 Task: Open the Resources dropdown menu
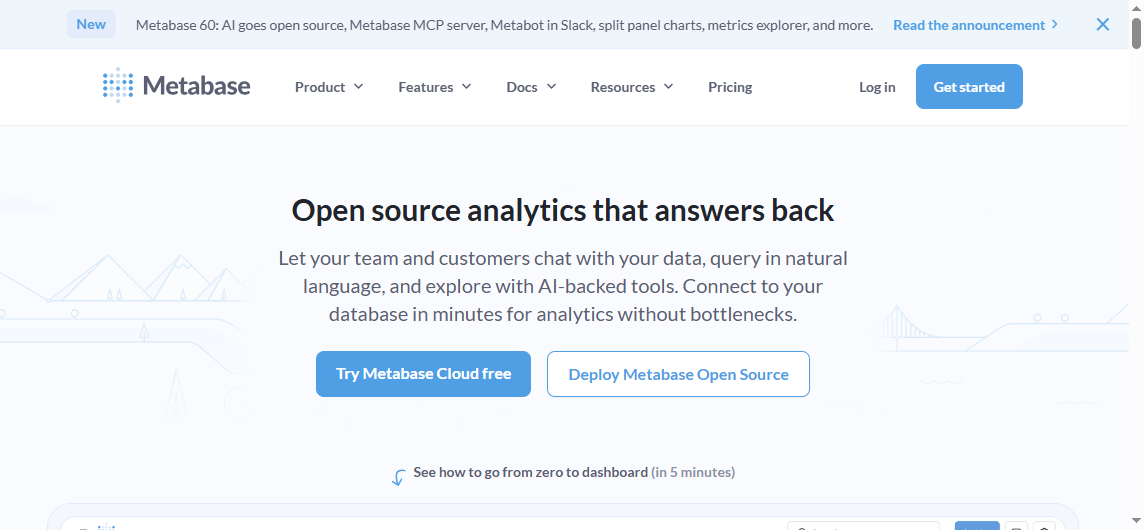(632, 87)
